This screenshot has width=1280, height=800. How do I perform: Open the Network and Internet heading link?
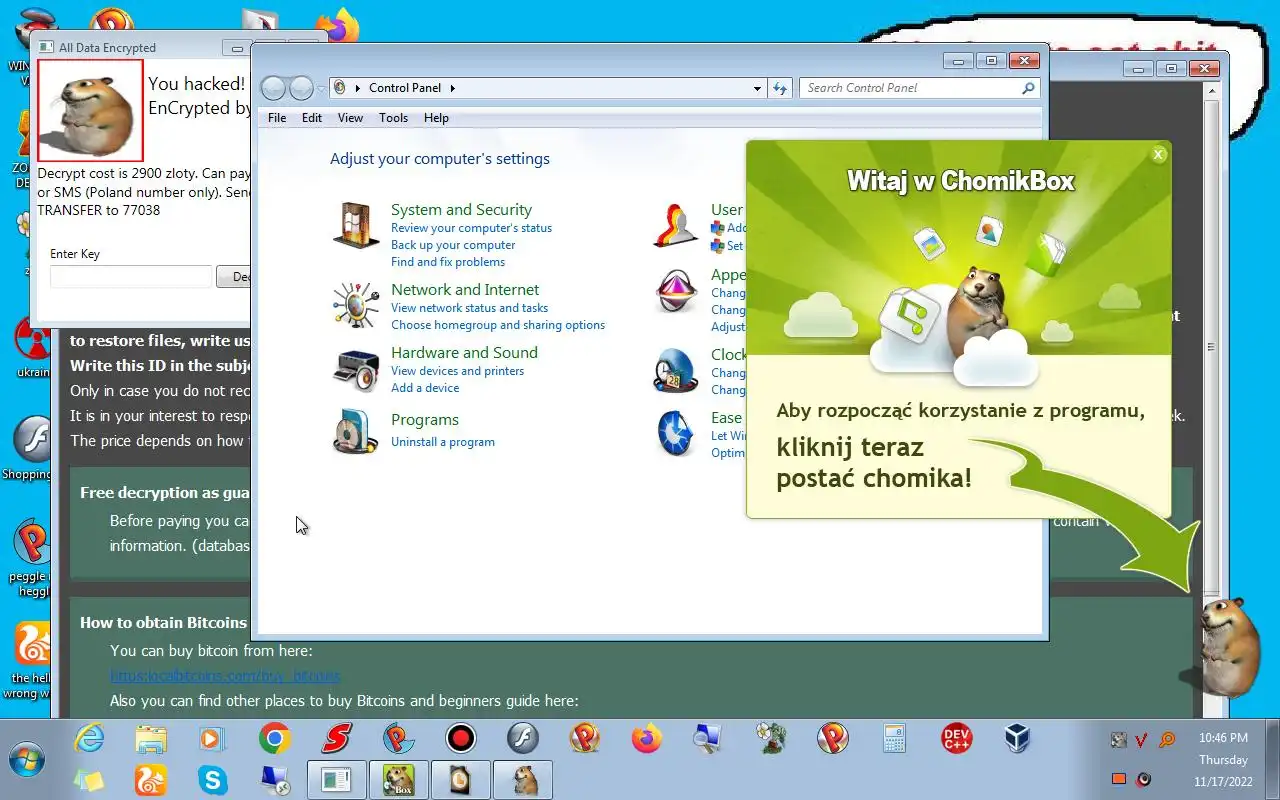point(465,290)
